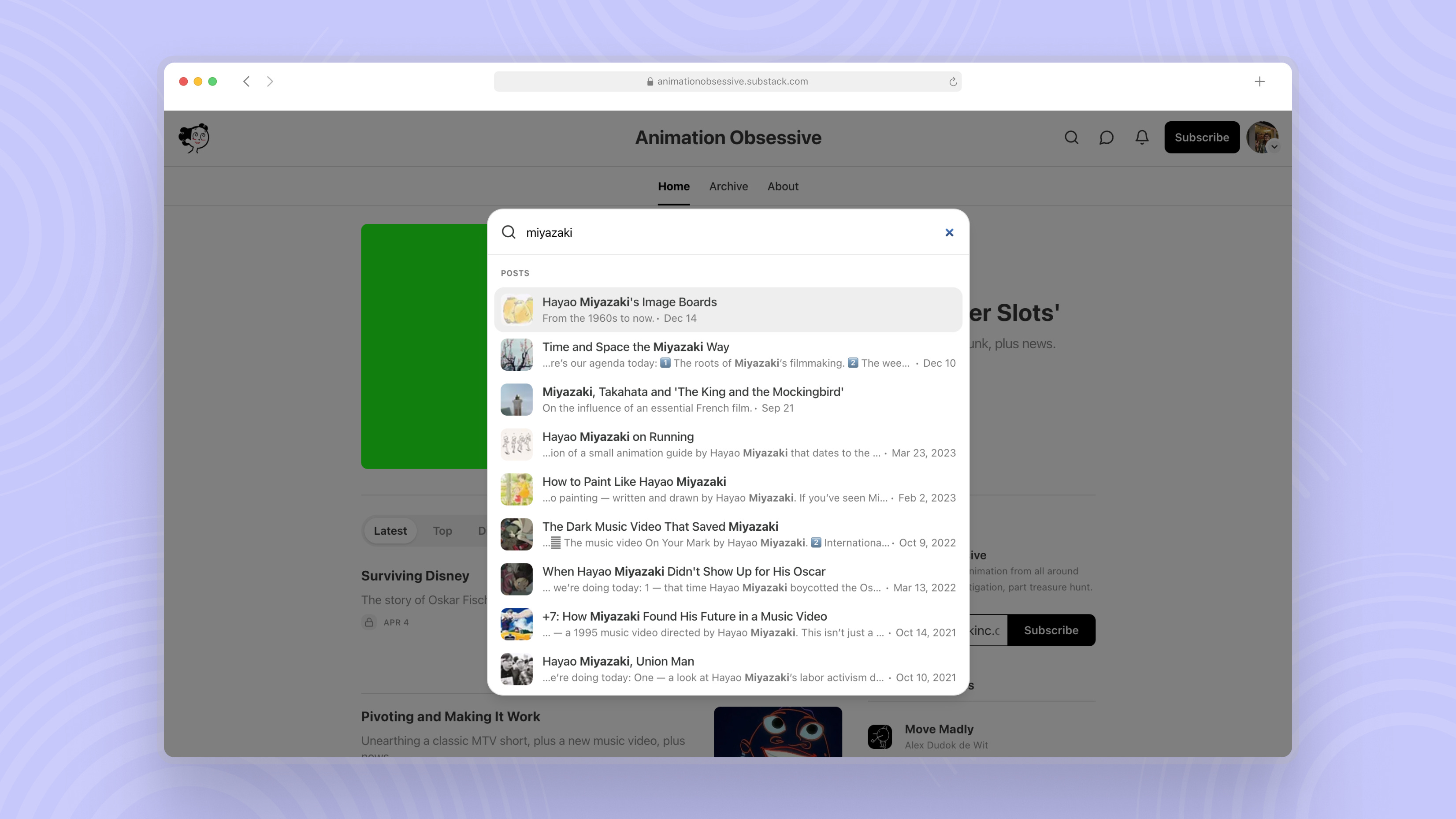The width and height of the screenshot is (1456, 819).
Task: Open the search magnifier in the header
Action: (x=1071, y=138)
